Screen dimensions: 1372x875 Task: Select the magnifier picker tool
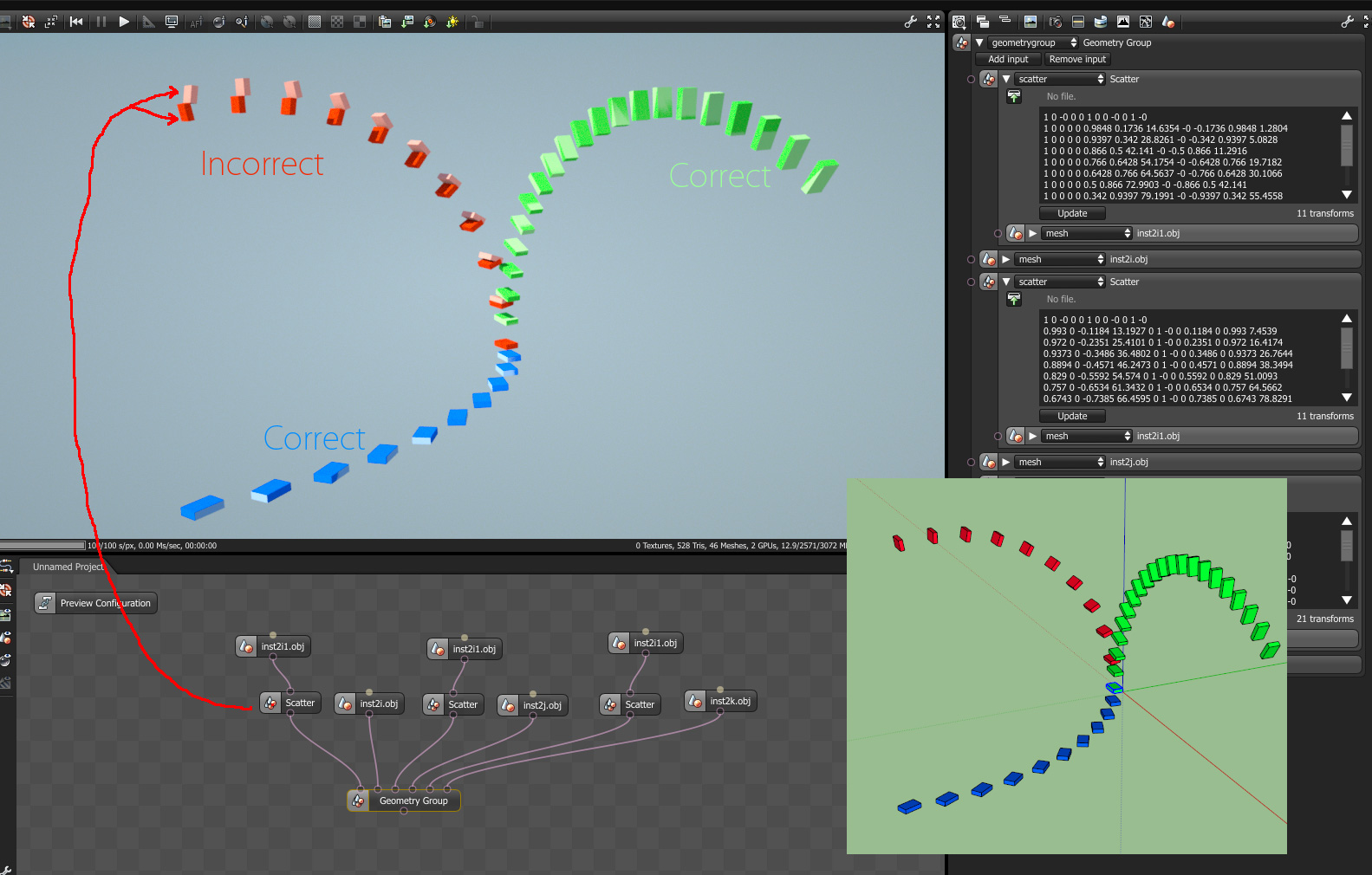point(242,22)
